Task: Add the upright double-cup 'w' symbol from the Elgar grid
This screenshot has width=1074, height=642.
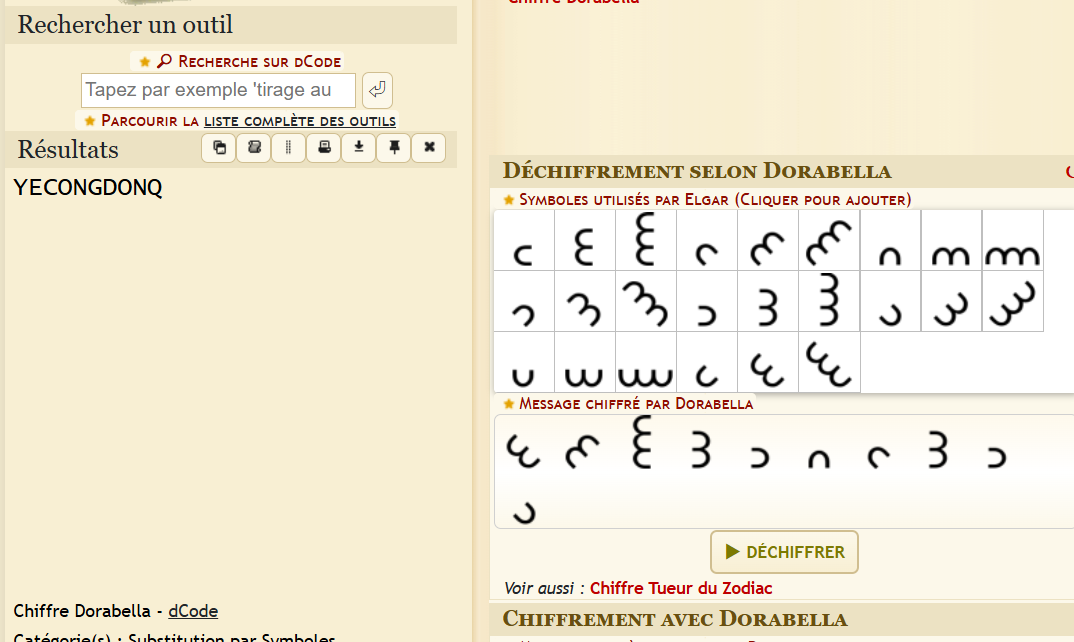Action: (x=585, y=363)
